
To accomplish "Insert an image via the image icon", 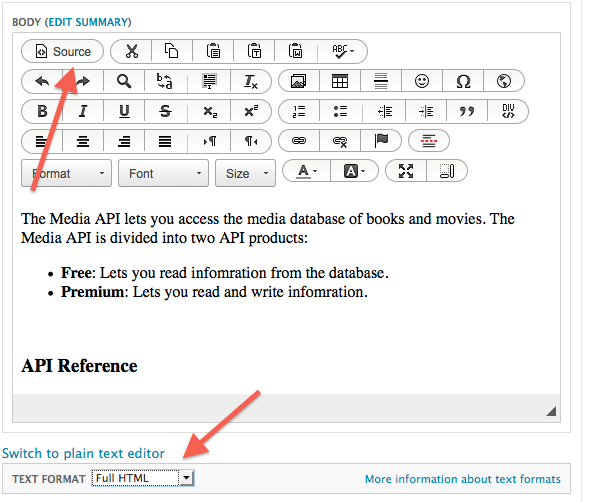I will point(299,81).
